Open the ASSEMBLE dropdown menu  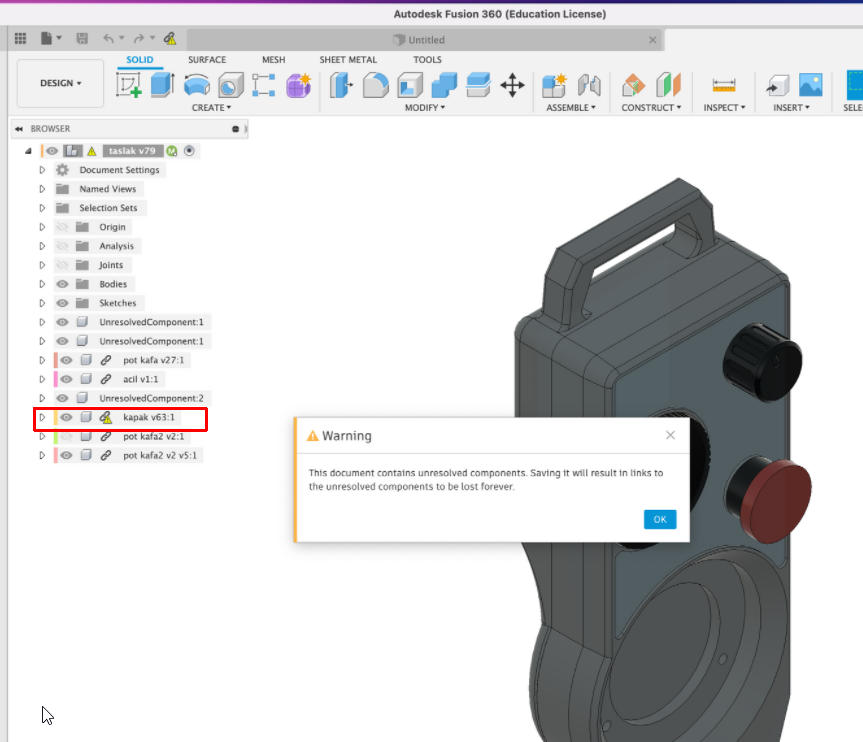tap(571, 108)
